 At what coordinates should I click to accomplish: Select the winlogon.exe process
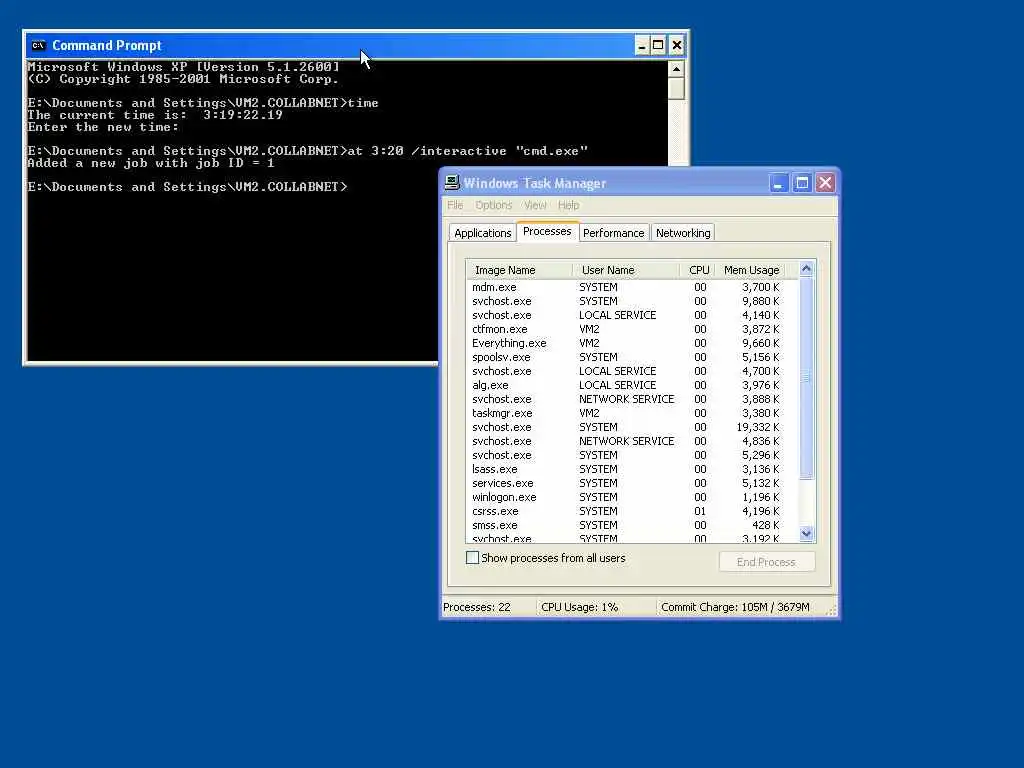[x=632, y=497]
